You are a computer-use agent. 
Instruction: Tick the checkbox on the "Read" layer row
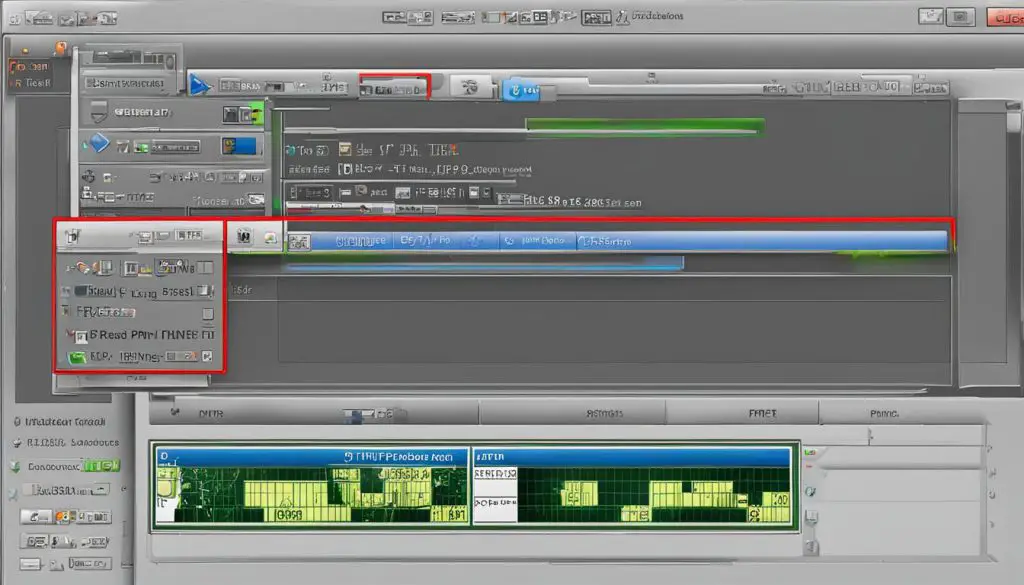point(208,334)
